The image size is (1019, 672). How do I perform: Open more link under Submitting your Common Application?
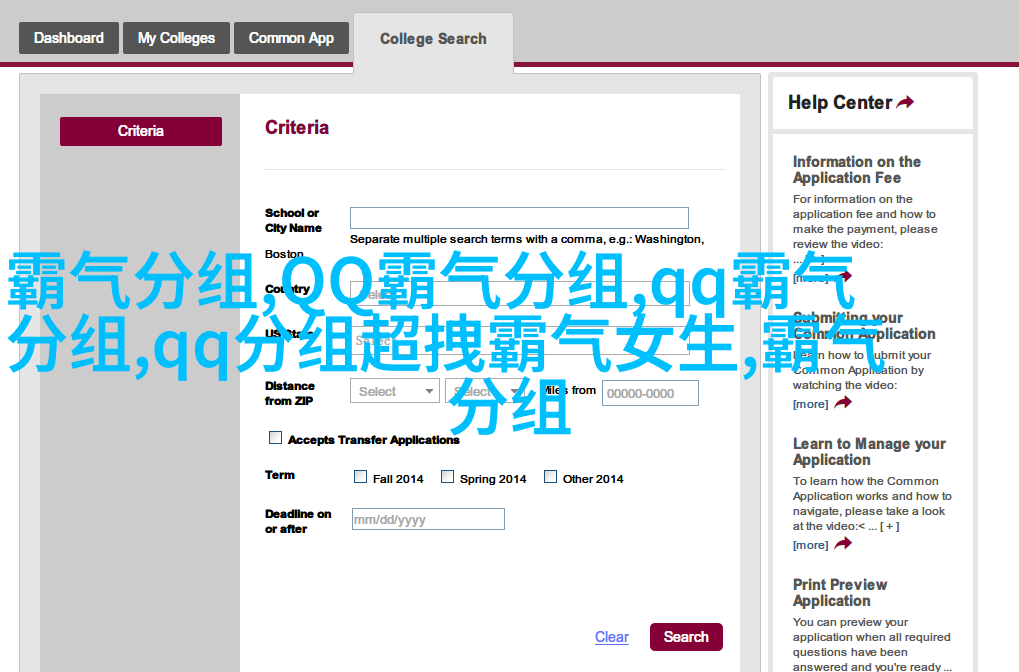810,404
